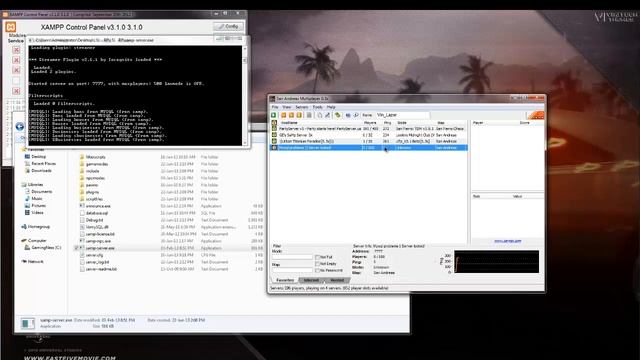Click the third red X service icon in XAMPP
Screen dimensions: 640x360
click(16, 70)
